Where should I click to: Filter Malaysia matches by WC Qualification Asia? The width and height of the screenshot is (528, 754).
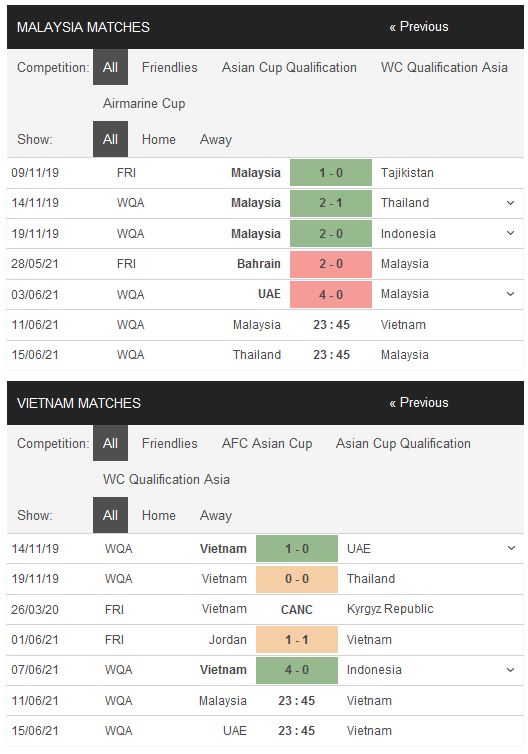pyautogui.click(x=444, y=67)
